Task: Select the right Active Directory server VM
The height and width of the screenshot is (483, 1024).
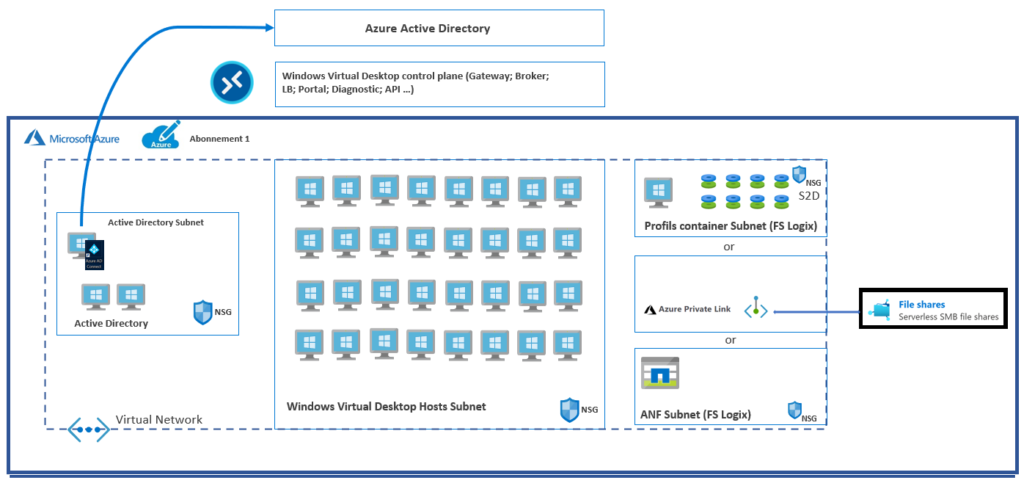Action: 131,297
